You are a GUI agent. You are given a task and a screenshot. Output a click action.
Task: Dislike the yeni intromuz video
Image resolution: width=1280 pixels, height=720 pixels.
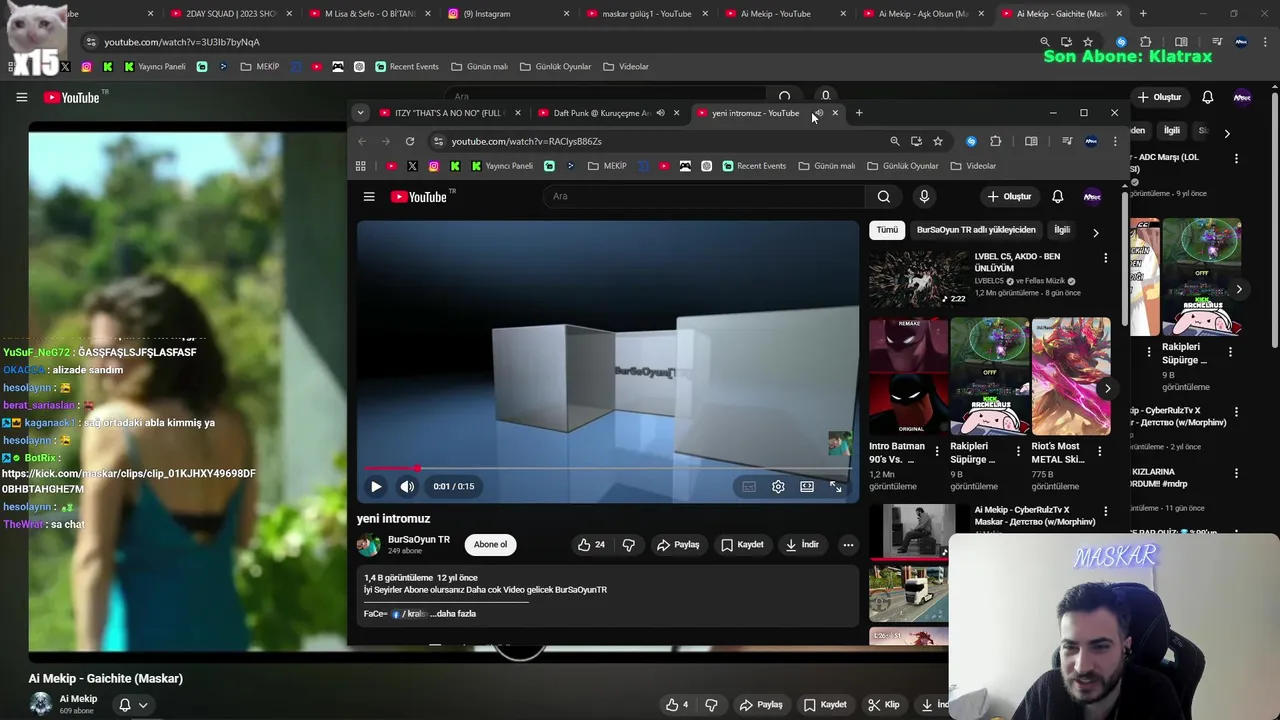[628, 545]
